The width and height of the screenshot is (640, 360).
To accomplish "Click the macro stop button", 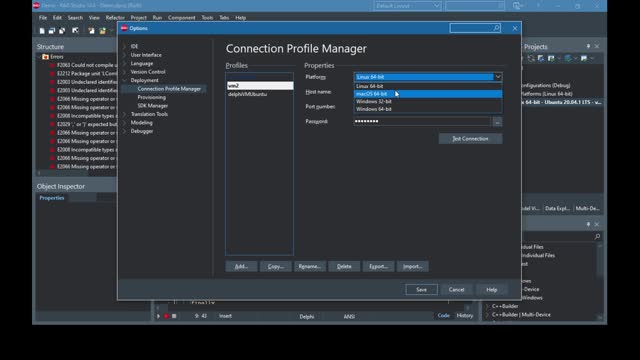I will 174,316.
